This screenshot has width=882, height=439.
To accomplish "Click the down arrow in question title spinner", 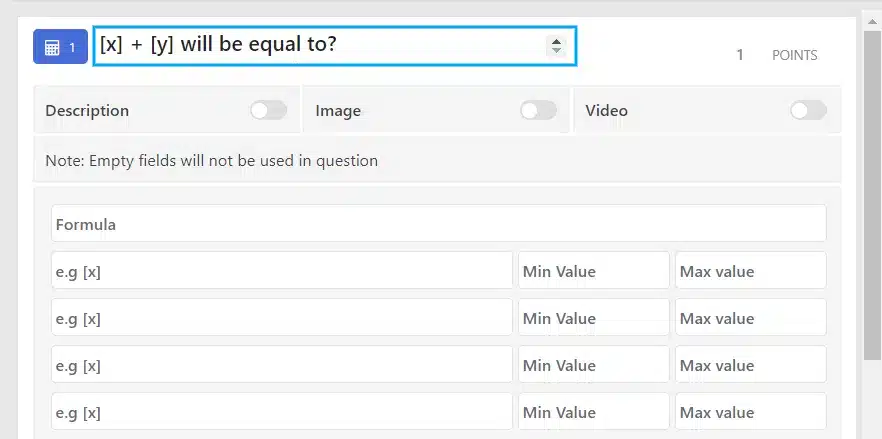I will (x=556, y=50).
